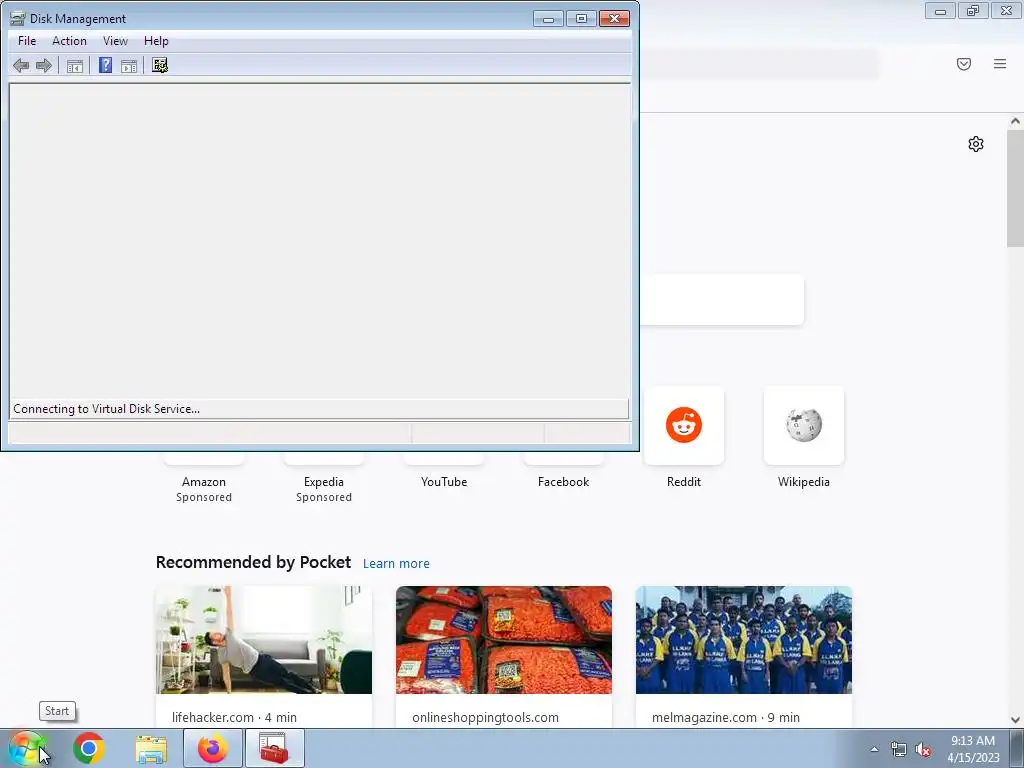The height and width of the screenshot is (768, 1024).
Task: Restore down the Firefox window
Action: coord(973,10)
